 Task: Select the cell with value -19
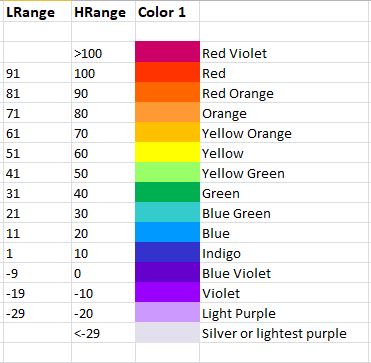pos(37,292)
